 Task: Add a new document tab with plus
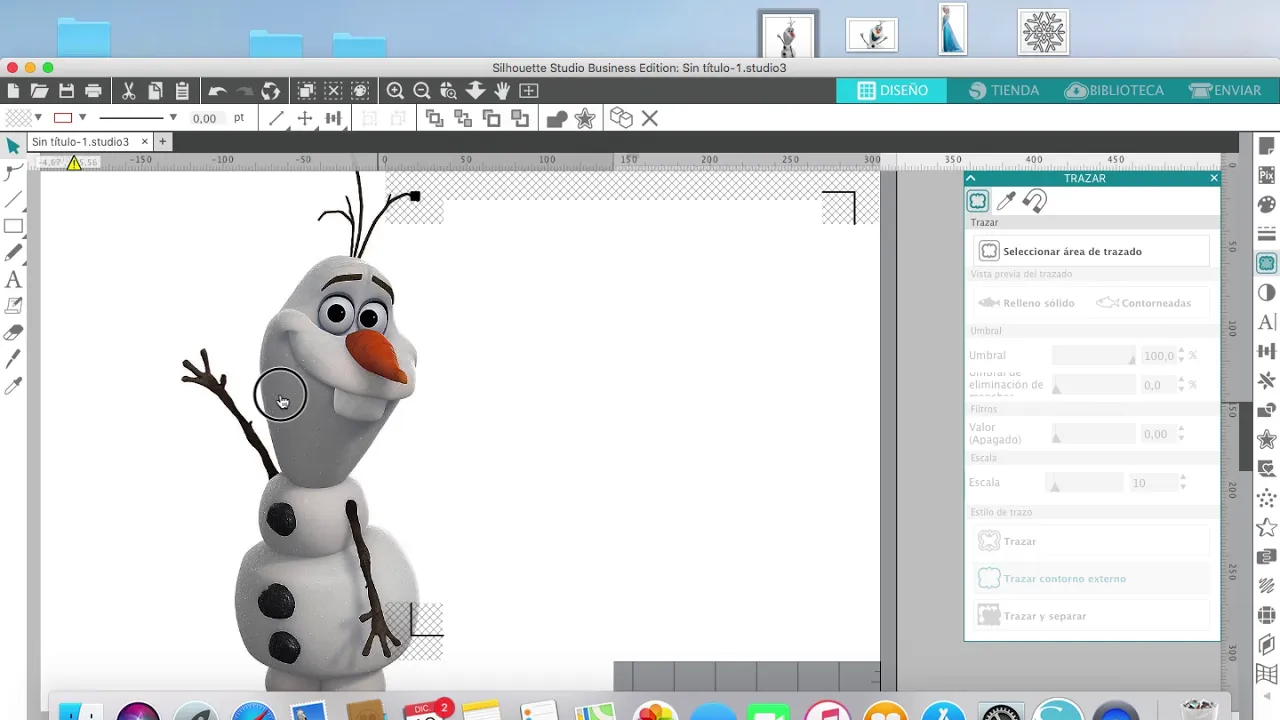[x=162, y=142]
